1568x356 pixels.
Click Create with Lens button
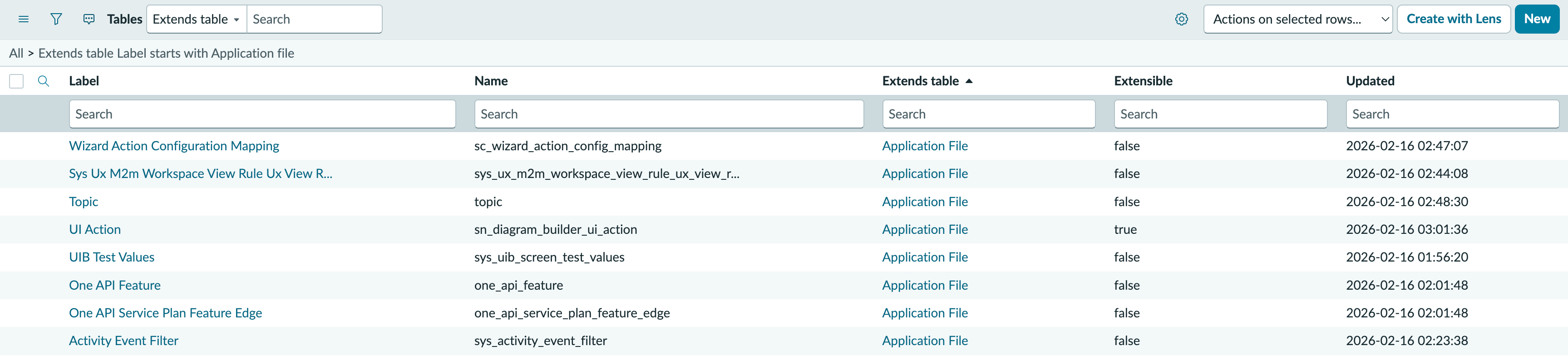(x=1453, y=19)
